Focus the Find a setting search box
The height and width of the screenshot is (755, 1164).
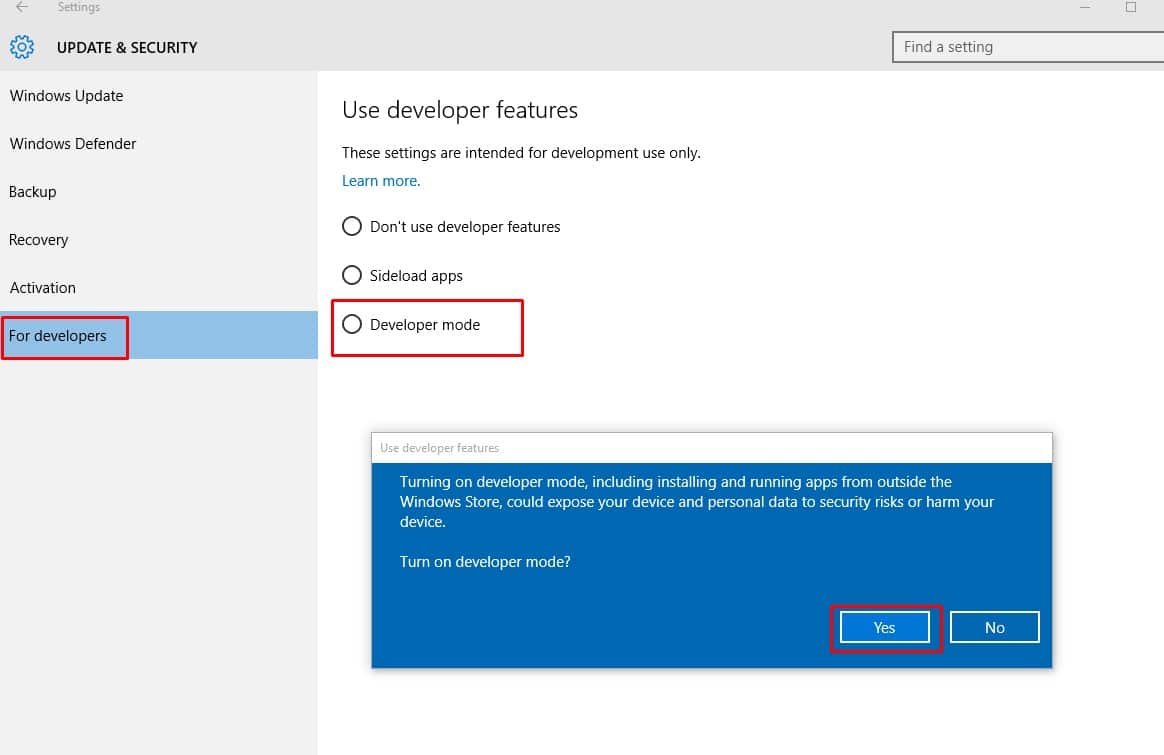[x=1025, y=47]
